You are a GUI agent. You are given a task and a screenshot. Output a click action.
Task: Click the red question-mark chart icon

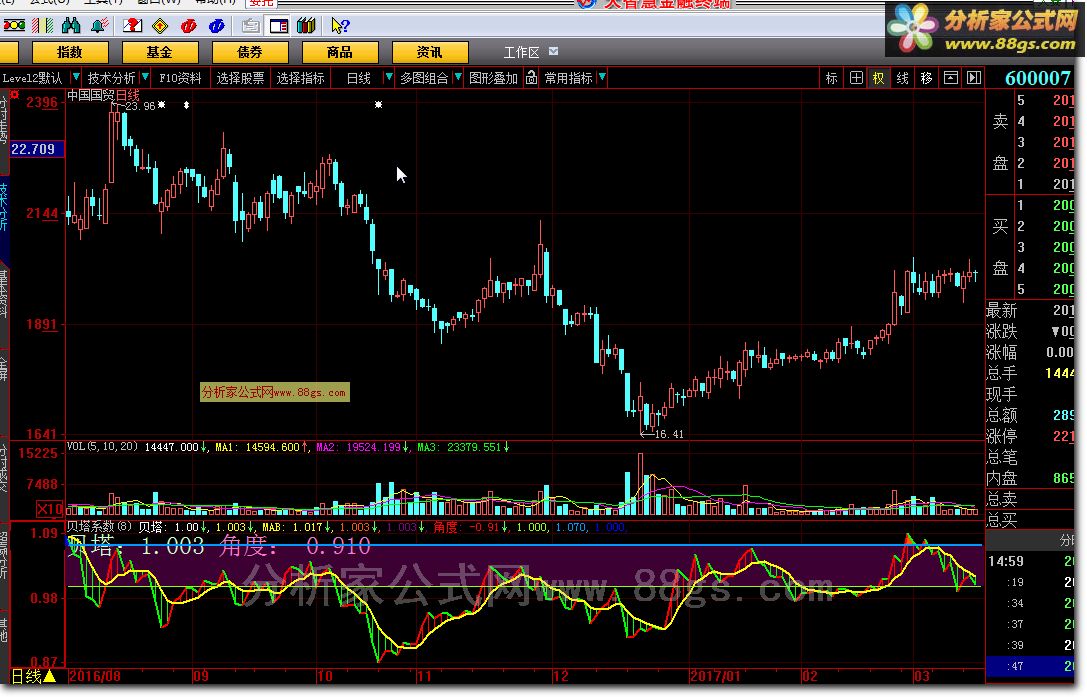(132, 26)
